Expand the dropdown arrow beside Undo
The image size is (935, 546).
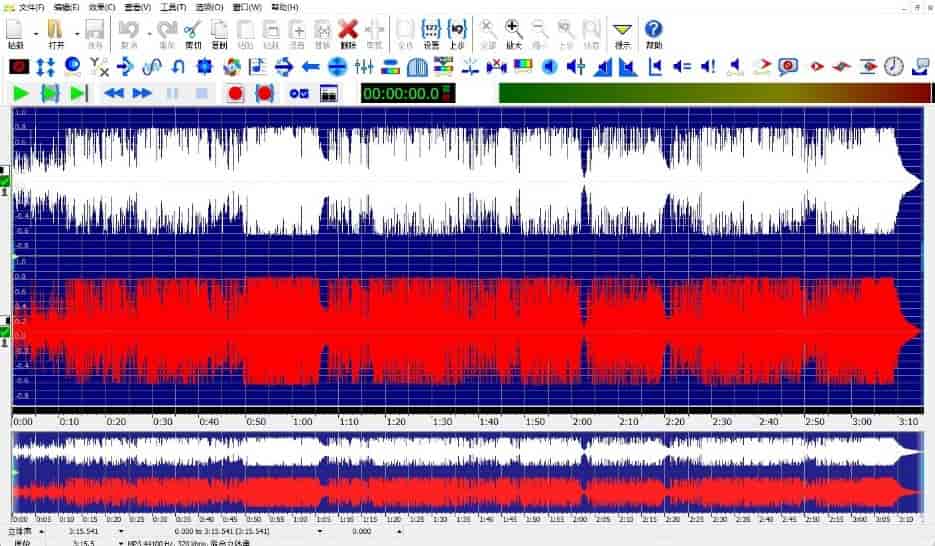(149, 34)
